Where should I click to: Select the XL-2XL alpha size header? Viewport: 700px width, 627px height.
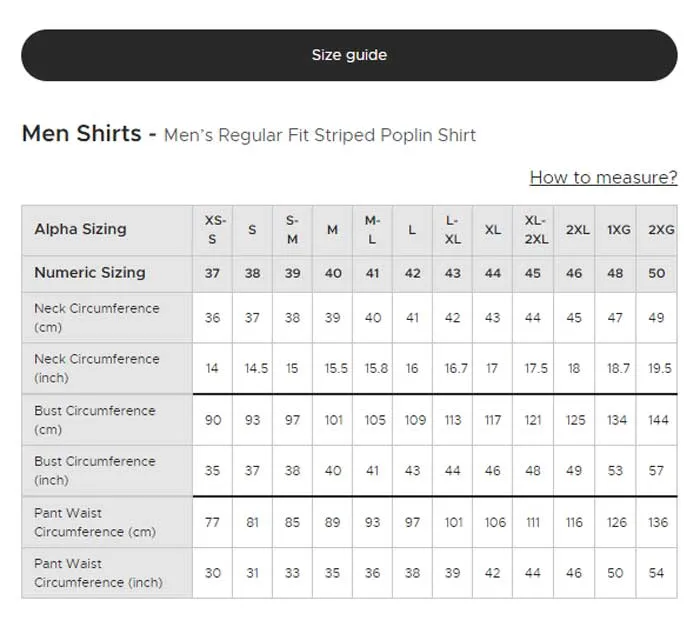click(533, 230)
